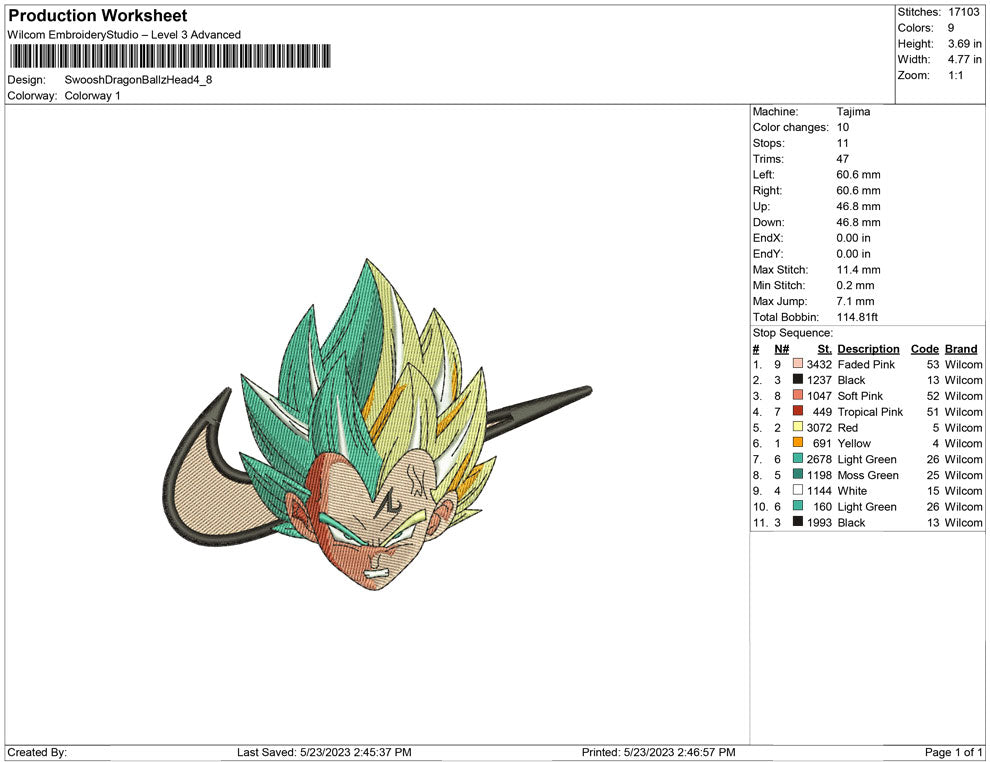990x762 pixels.
Task: Click the Stops value 11
Action: (x=843, y=143)
